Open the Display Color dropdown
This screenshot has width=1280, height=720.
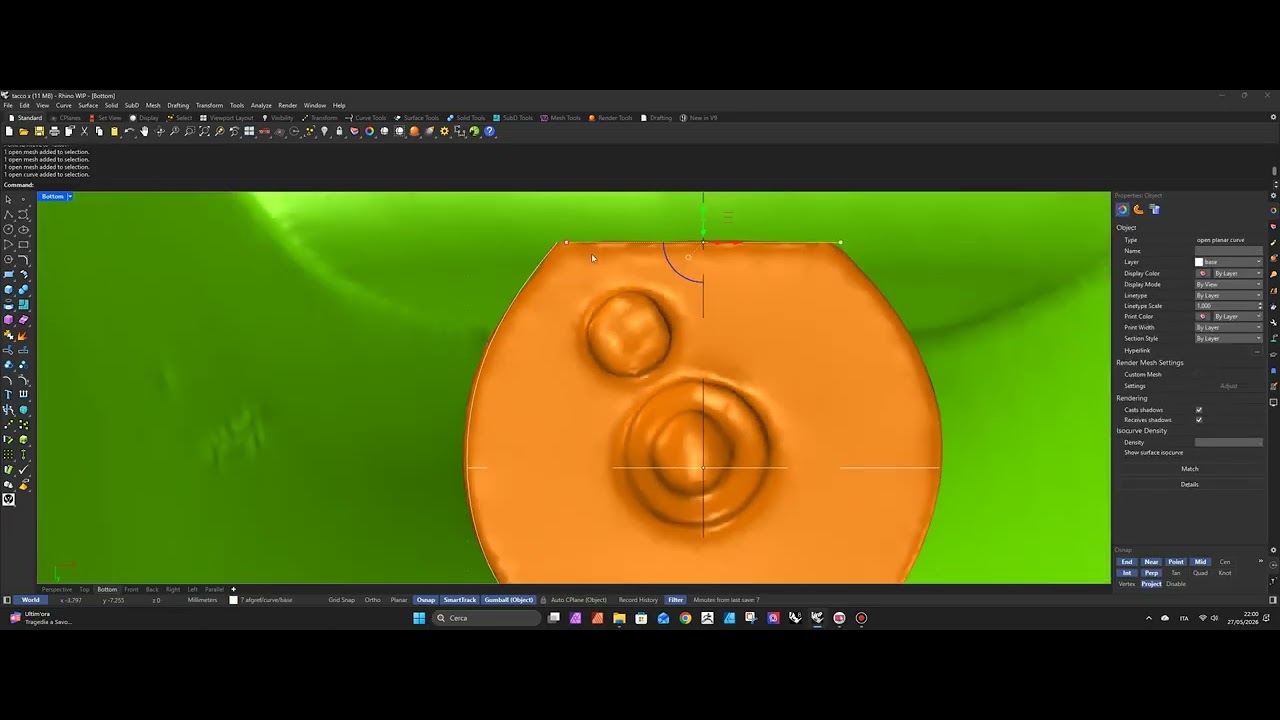tap(1237, 273)
